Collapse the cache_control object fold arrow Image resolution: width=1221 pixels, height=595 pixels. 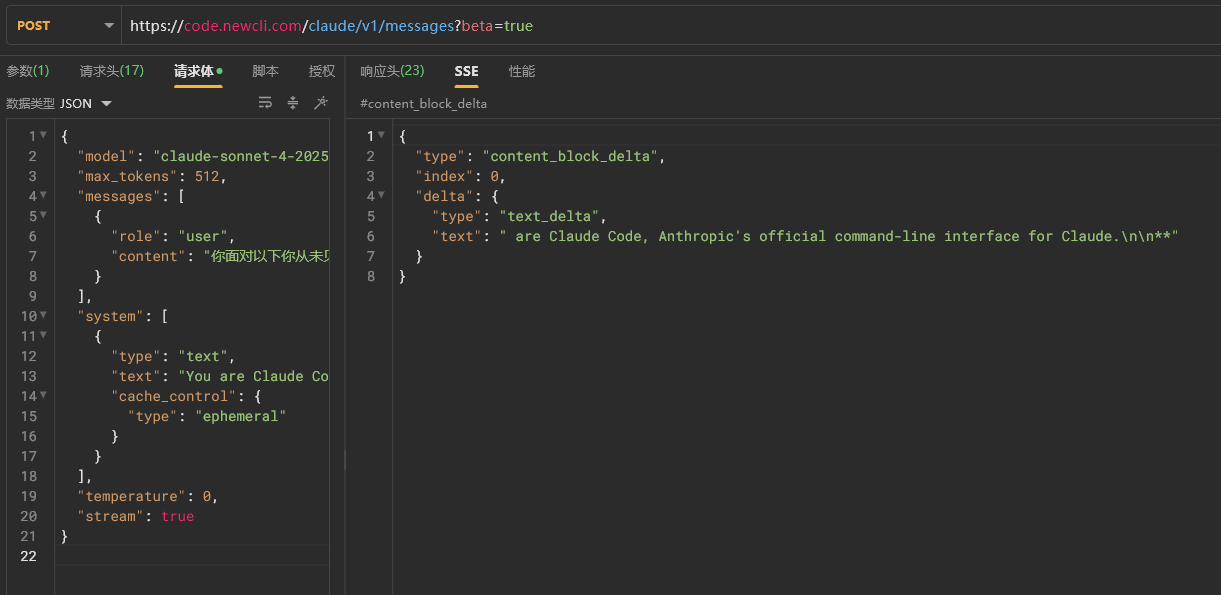(x=43, y=396)
